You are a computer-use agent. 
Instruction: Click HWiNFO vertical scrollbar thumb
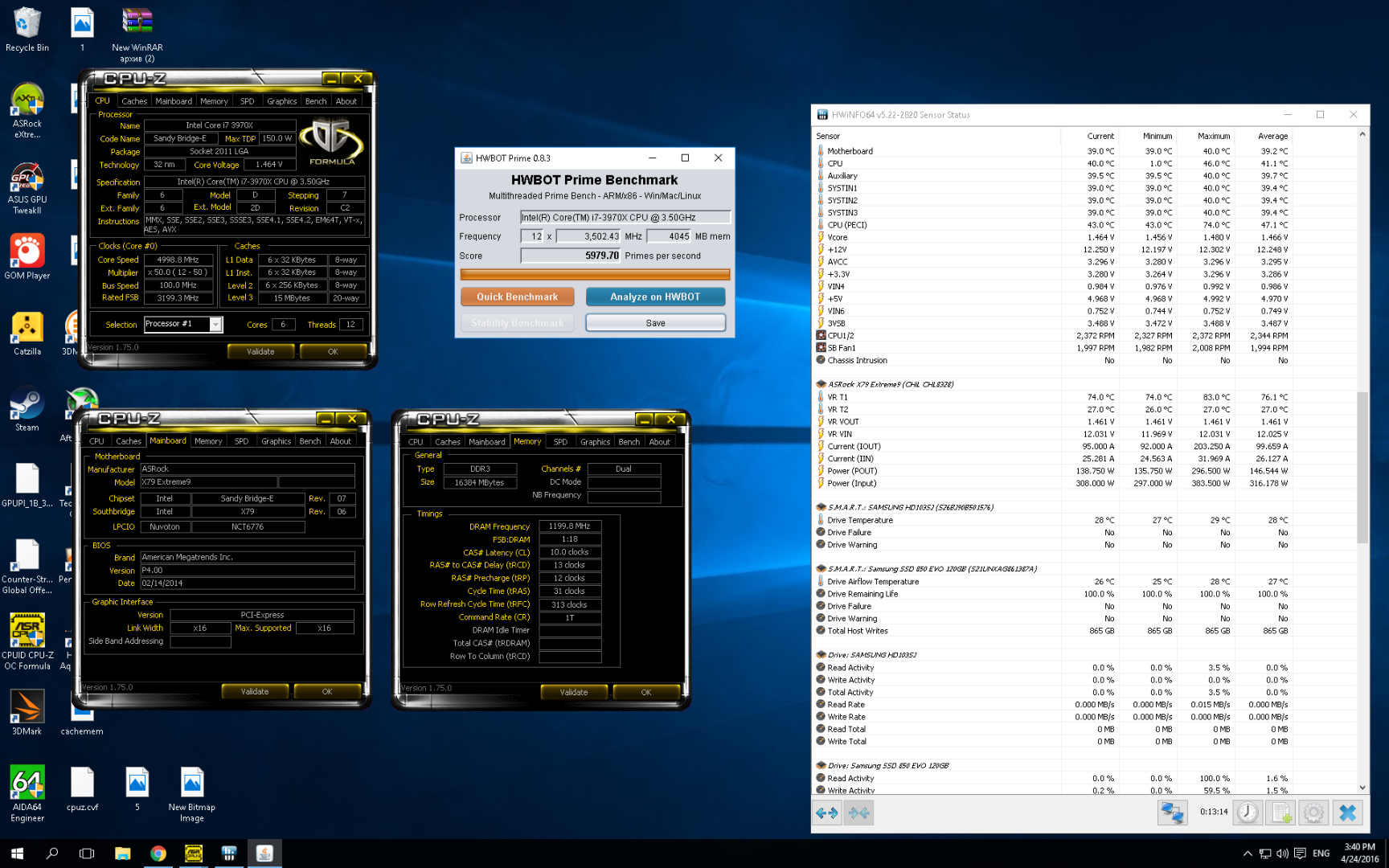(1362, 468)
